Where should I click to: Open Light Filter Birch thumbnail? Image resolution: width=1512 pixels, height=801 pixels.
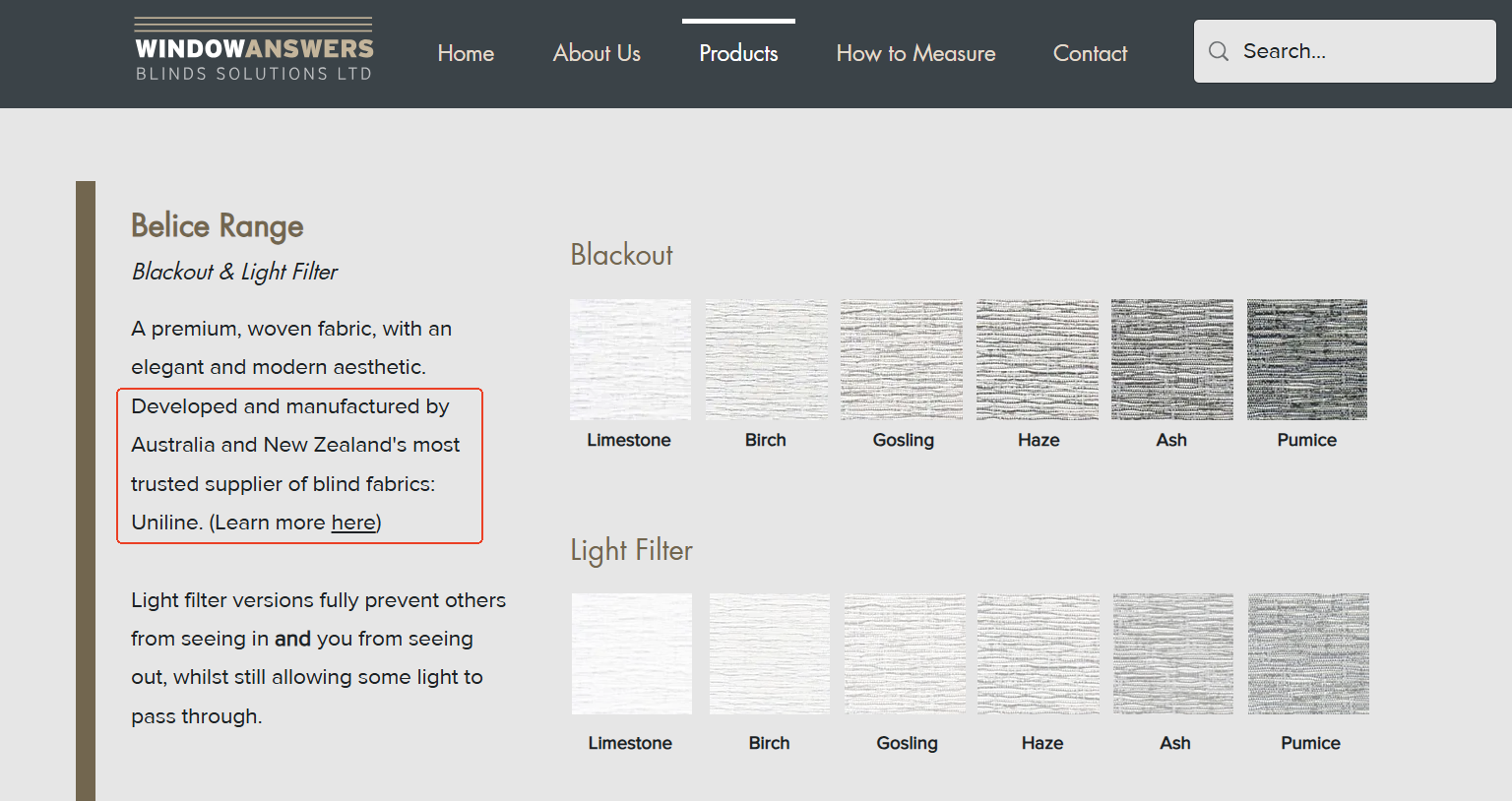770,653
